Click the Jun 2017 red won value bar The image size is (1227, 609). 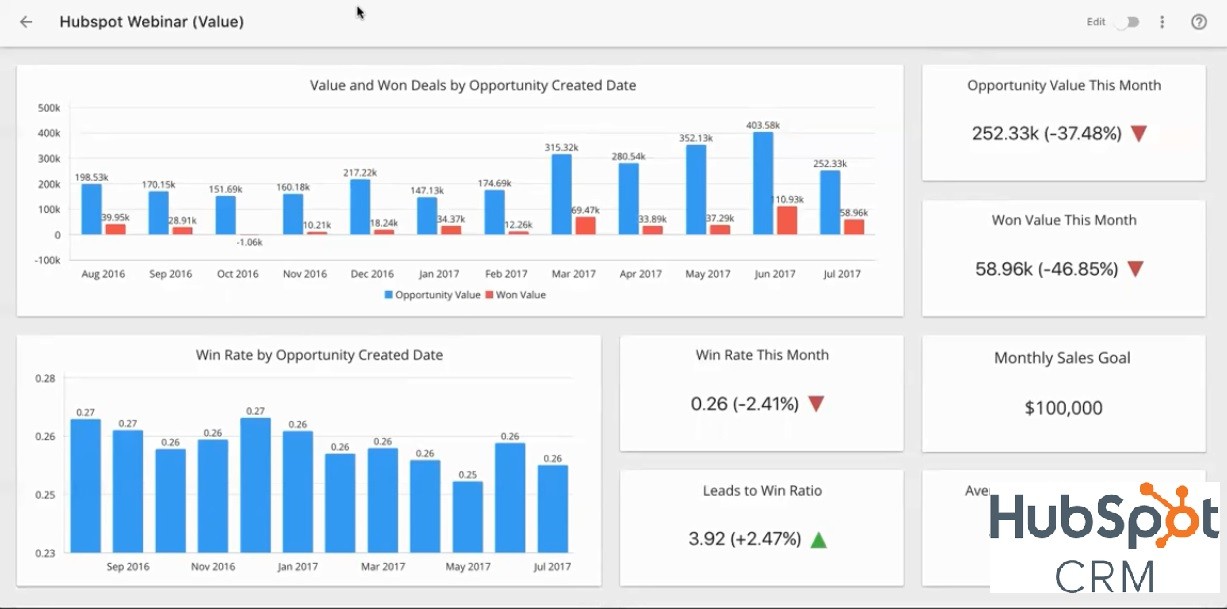point(788,220)
